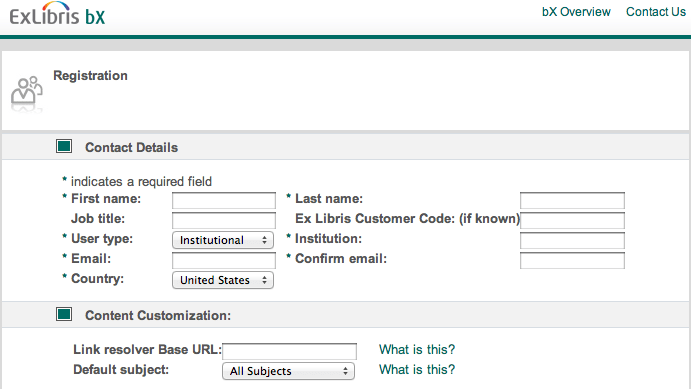
Task: Select the Job title input box
Action: point(224,220)
